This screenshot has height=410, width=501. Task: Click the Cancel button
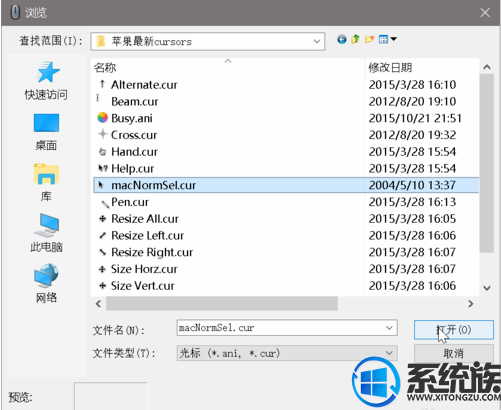pos(454,353)
